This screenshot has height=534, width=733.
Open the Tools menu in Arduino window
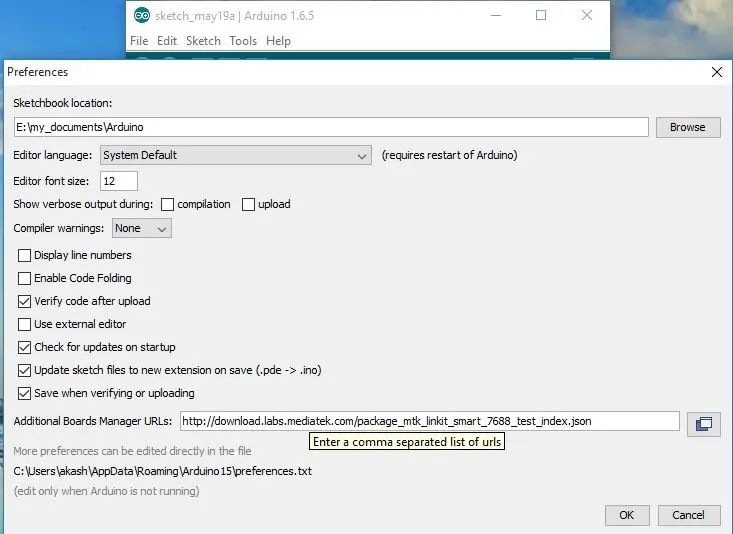coord(243,41)
